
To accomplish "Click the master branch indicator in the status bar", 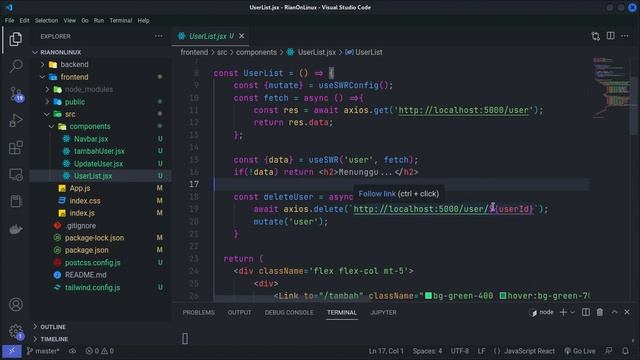I will (43, 351).
